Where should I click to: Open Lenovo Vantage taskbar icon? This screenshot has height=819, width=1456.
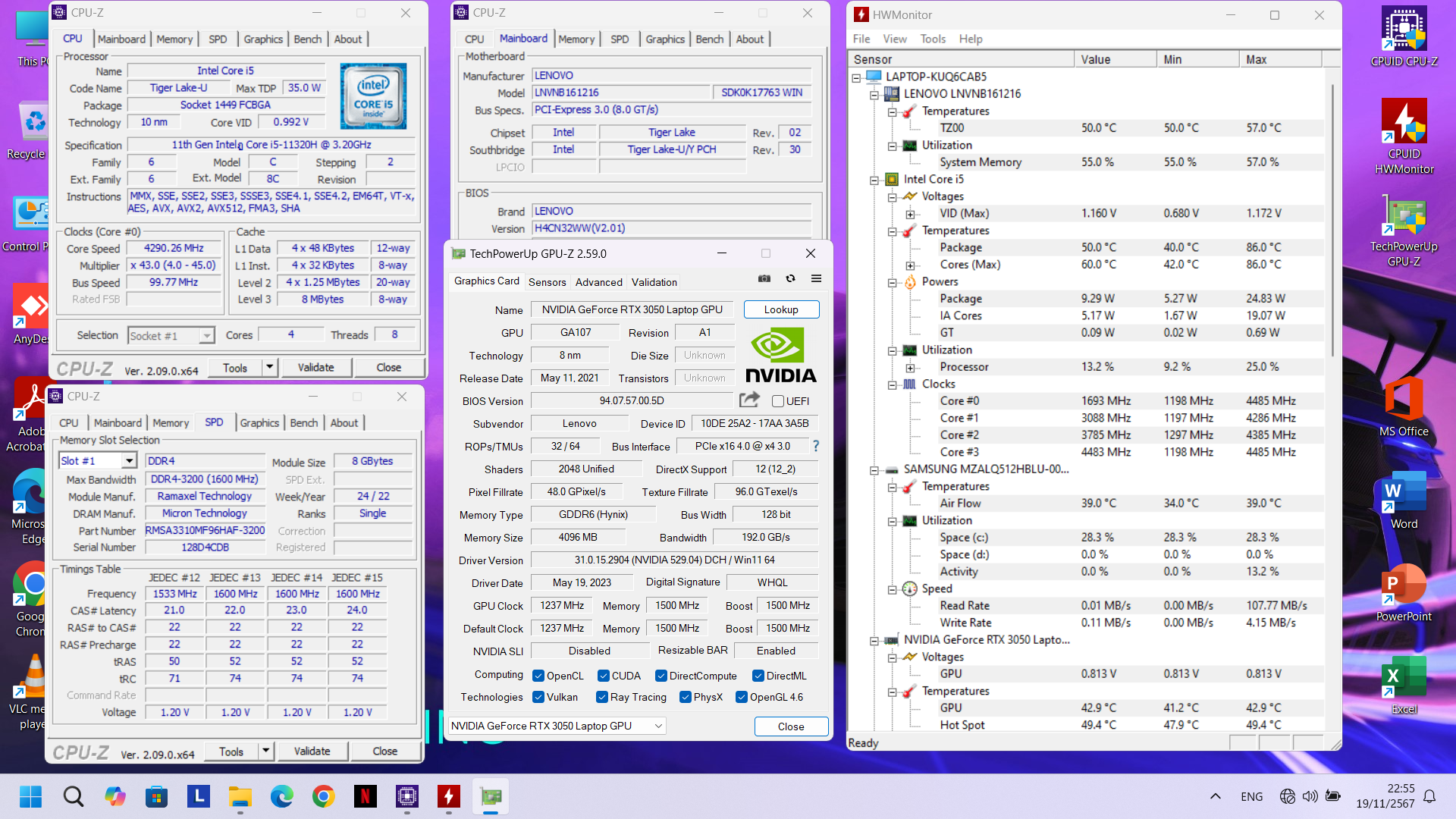[x=198, y=796]
